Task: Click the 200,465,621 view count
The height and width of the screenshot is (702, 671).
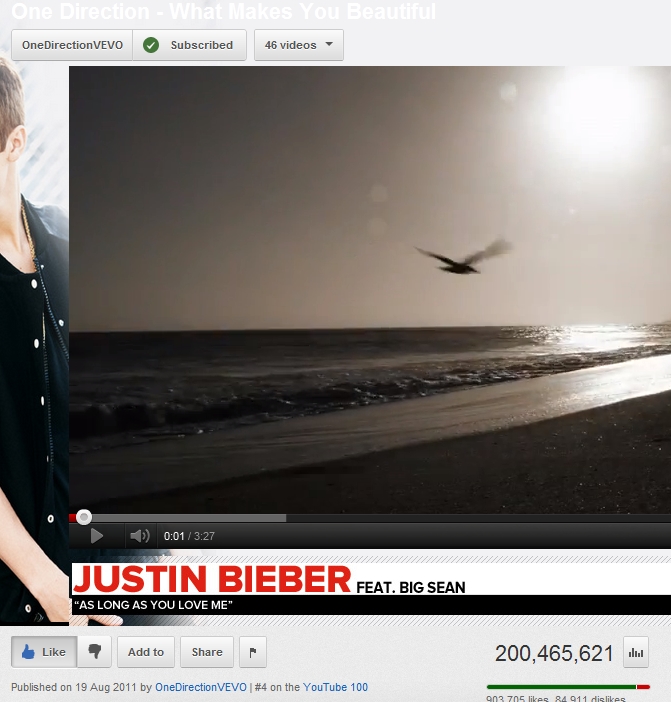Action: tap(554, 653)
